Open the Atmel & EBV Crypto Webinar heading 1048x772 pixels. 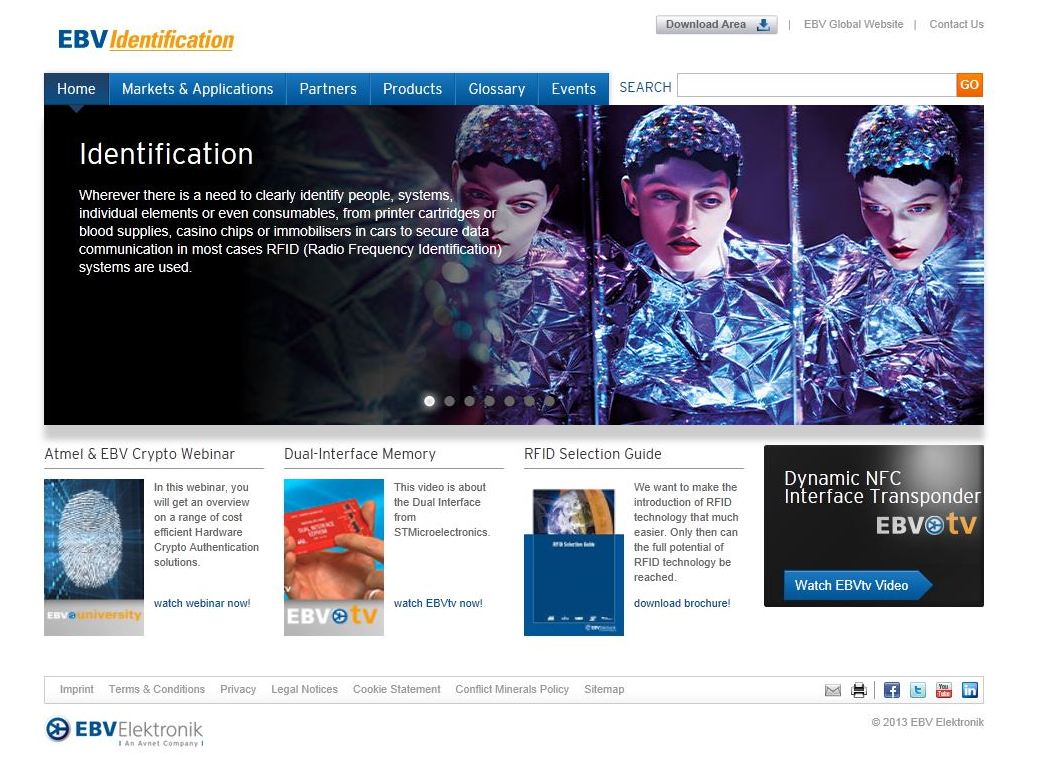[x=140, y=454]
